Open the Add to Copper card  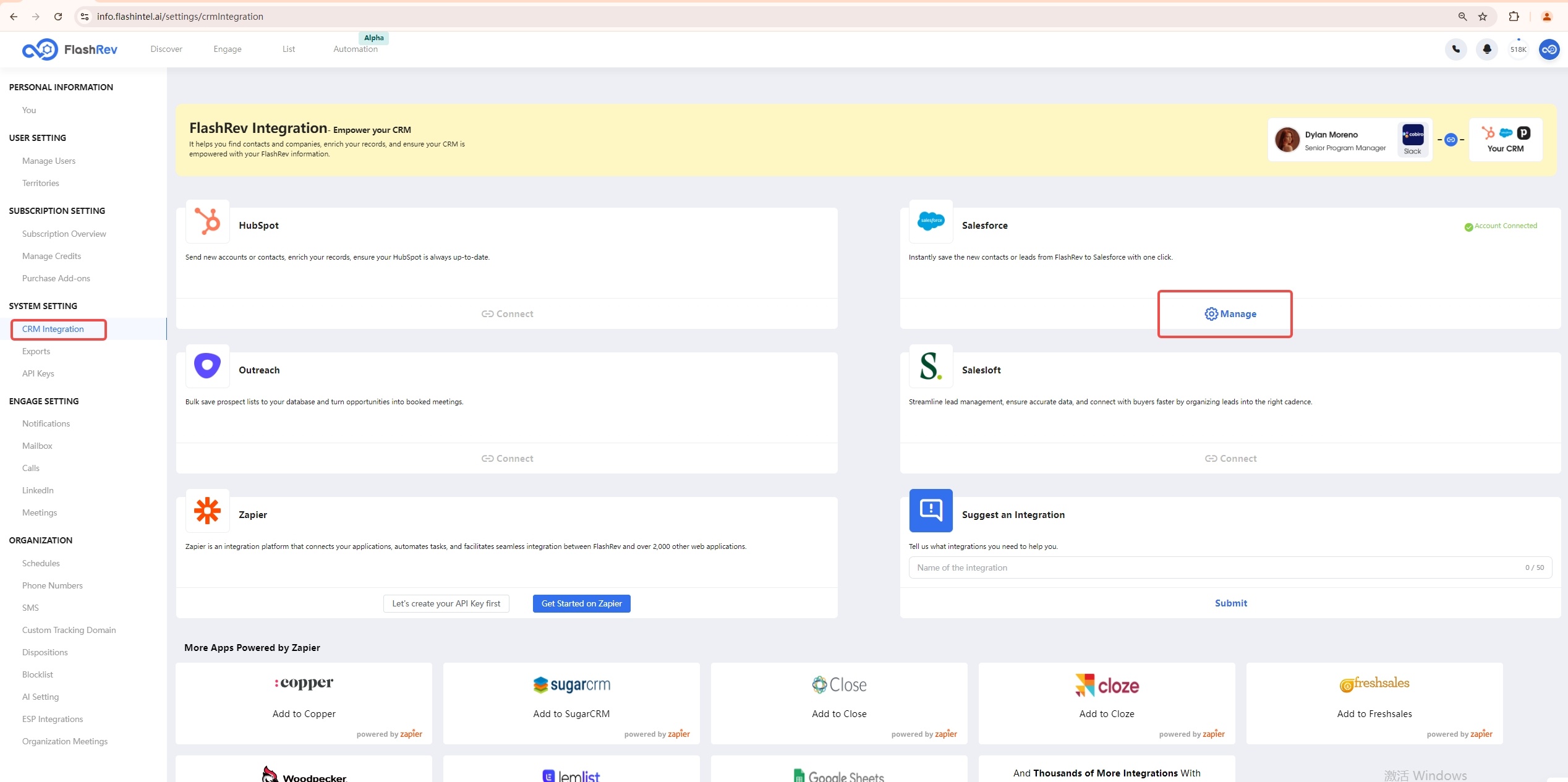pyautogui.click(x=304, y=703)
